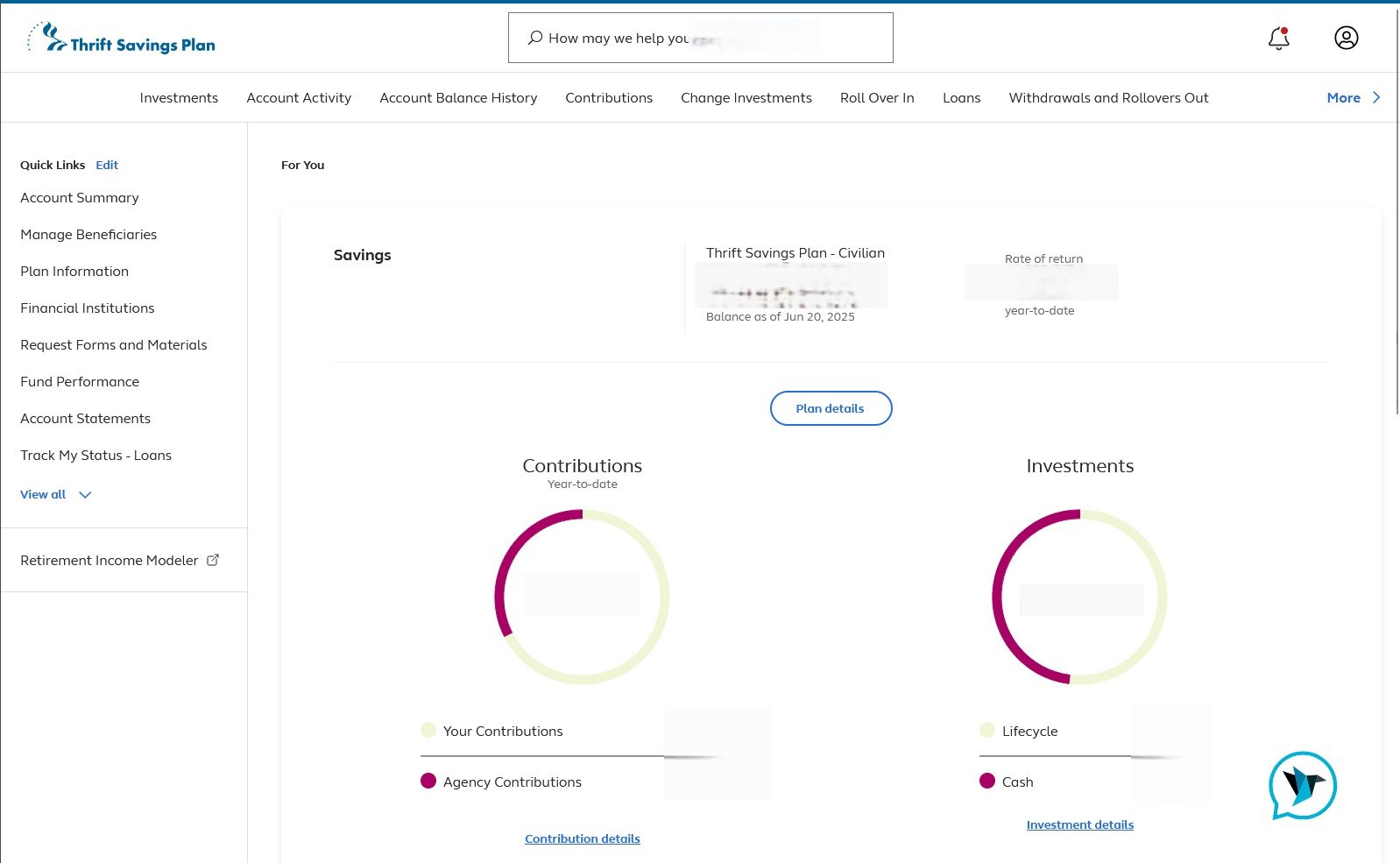Image resolution: width=1400 pixels, height=863 pixels.
Task: Click the chevron arrow next to More
Action: tap(1376, 97)
